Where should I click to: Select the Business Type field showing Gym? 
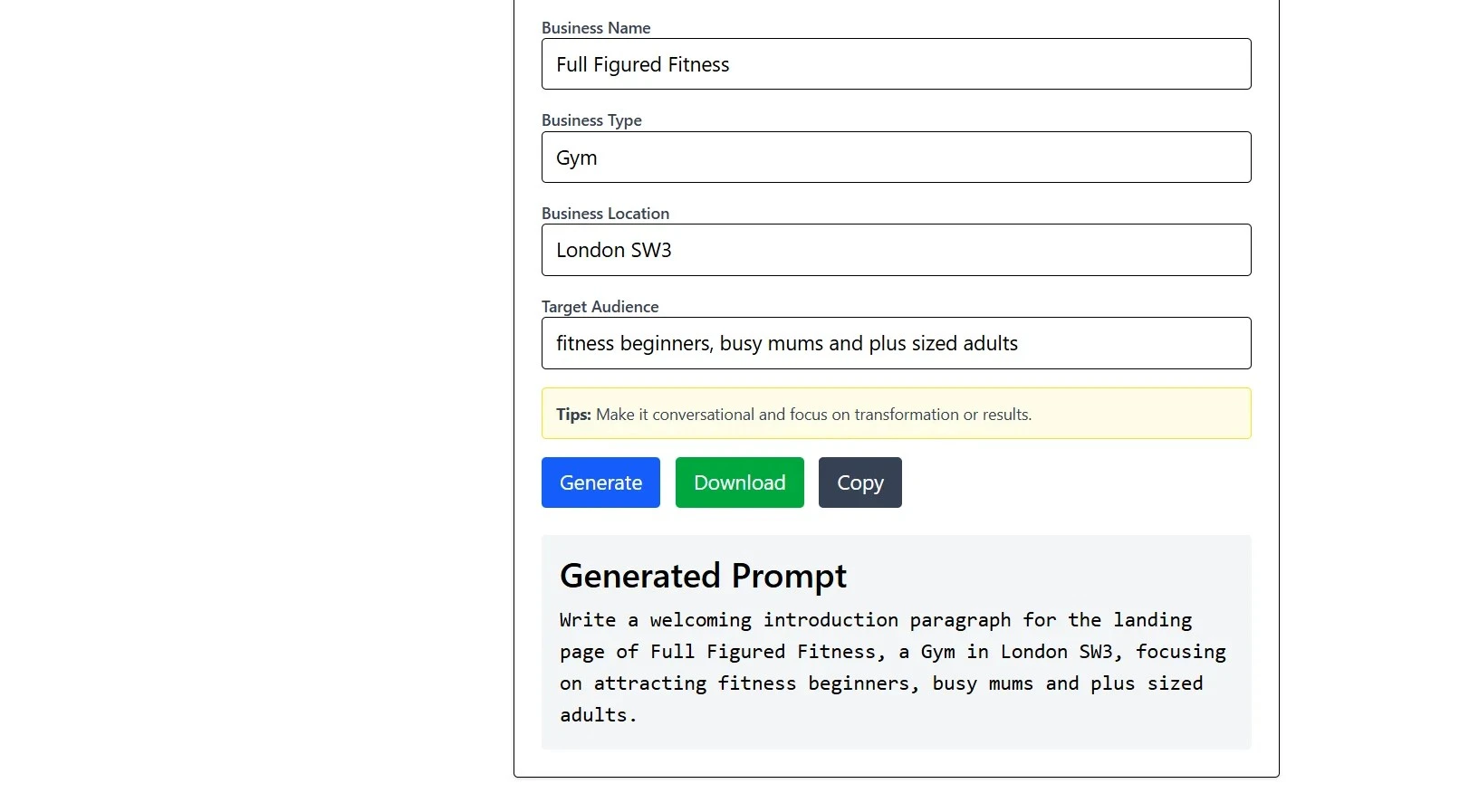coord(896,157)
